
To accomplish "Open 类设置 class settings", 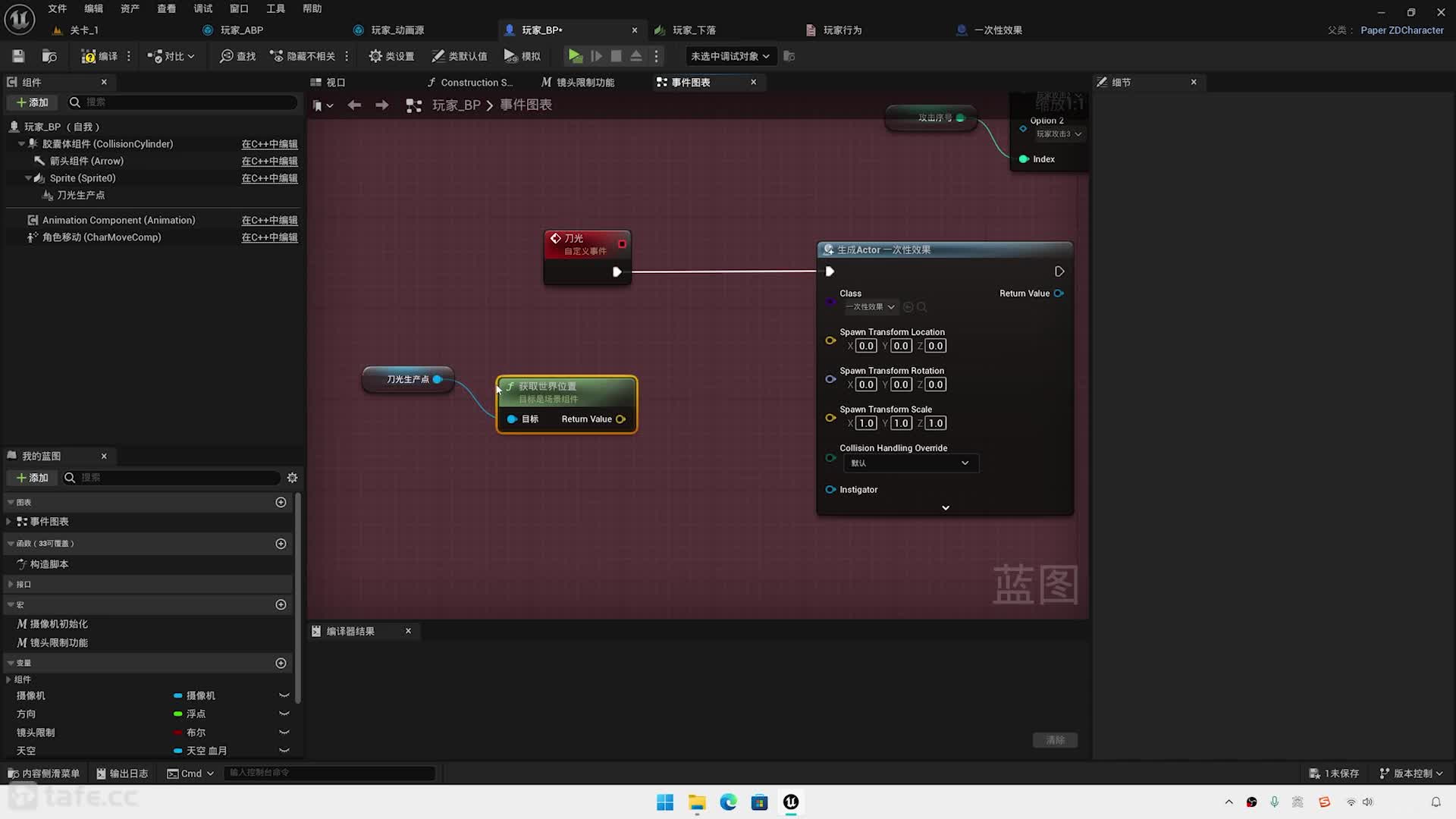I will click(x=391, y=56).
